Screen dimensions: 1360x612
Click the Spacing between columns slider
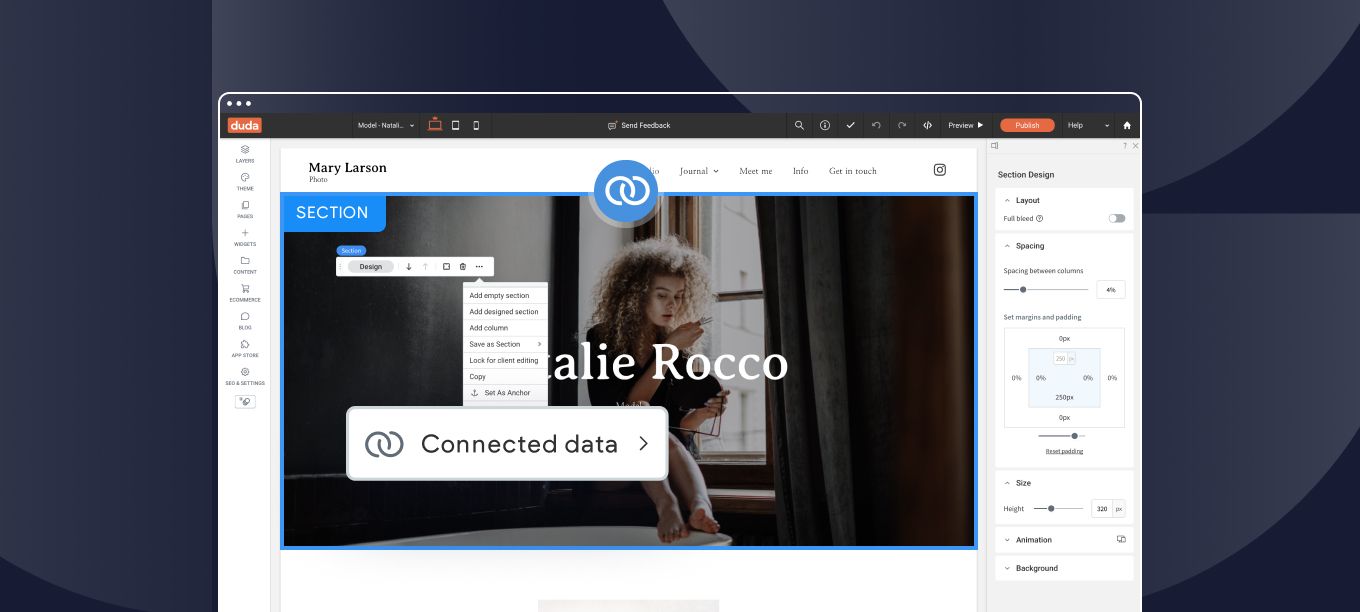click(x=1045, y=289)
